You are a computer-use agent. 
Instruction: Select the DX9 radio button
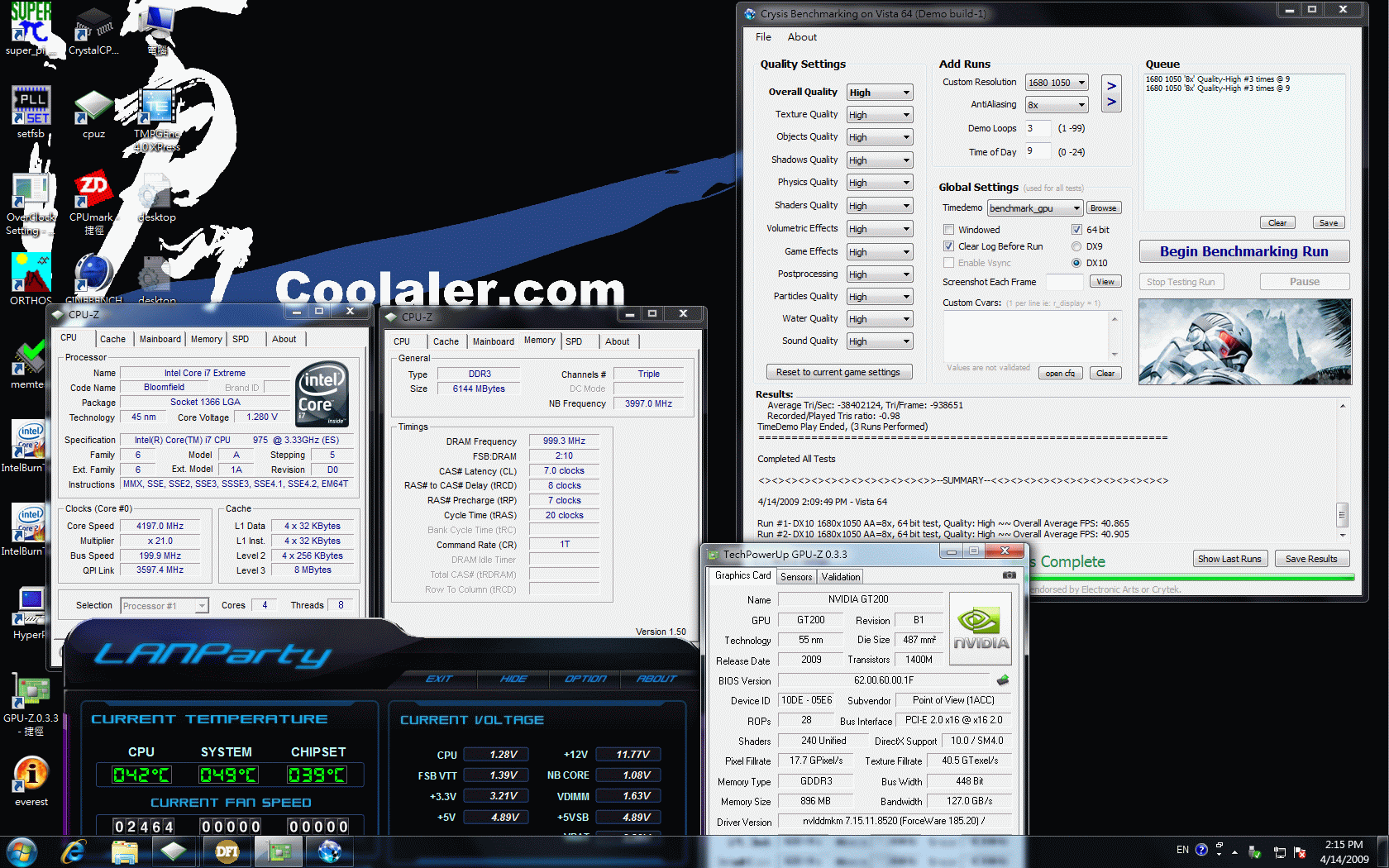click(1076, 246)
